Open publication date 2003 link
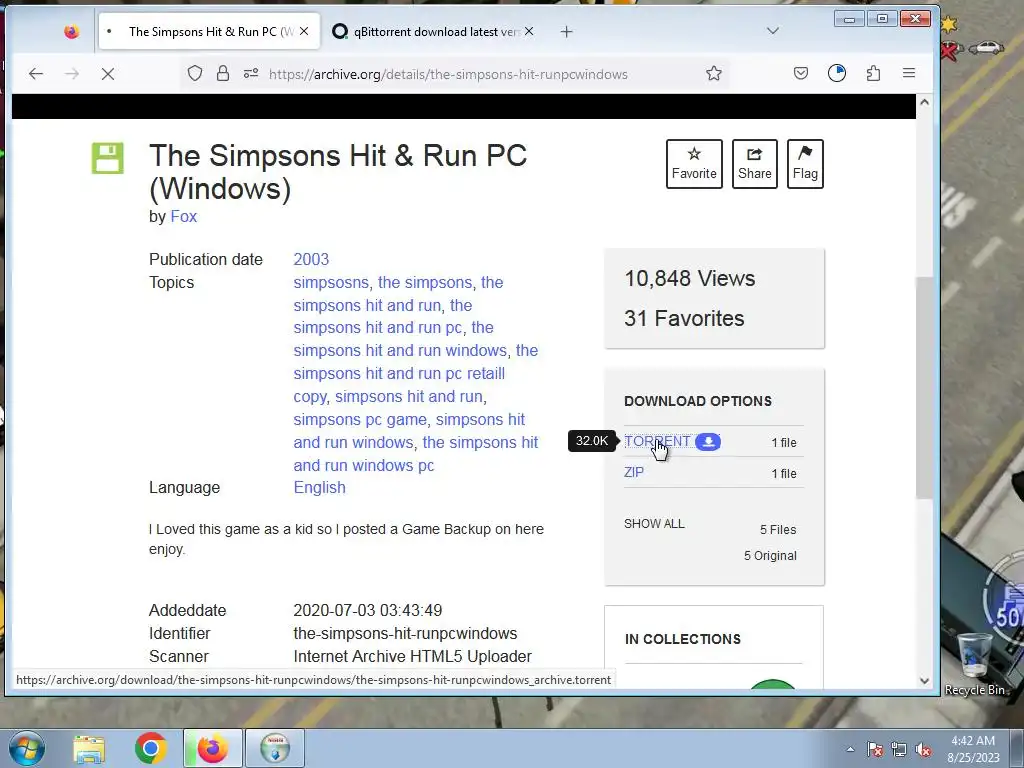The width and height of the screenshot is (1024, 768). tap(311, 259)
